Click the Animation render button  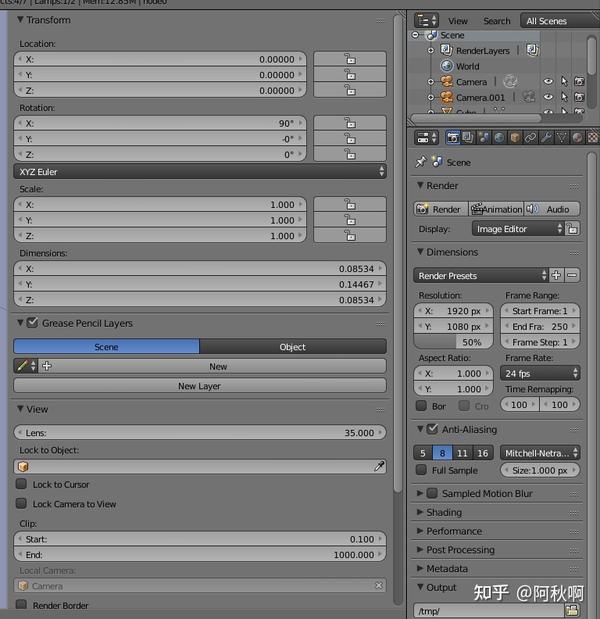coord(496,209)
